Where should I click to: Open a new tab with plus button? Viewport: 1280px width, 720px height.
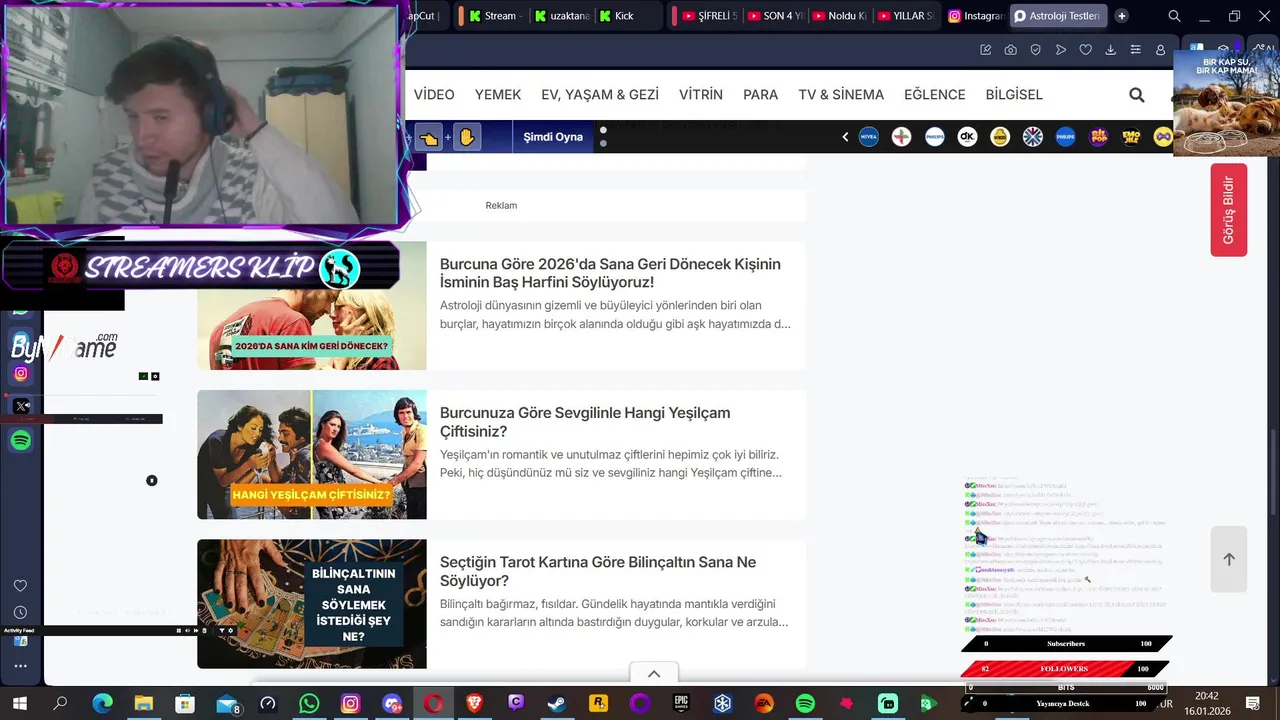coord(1122,16)
